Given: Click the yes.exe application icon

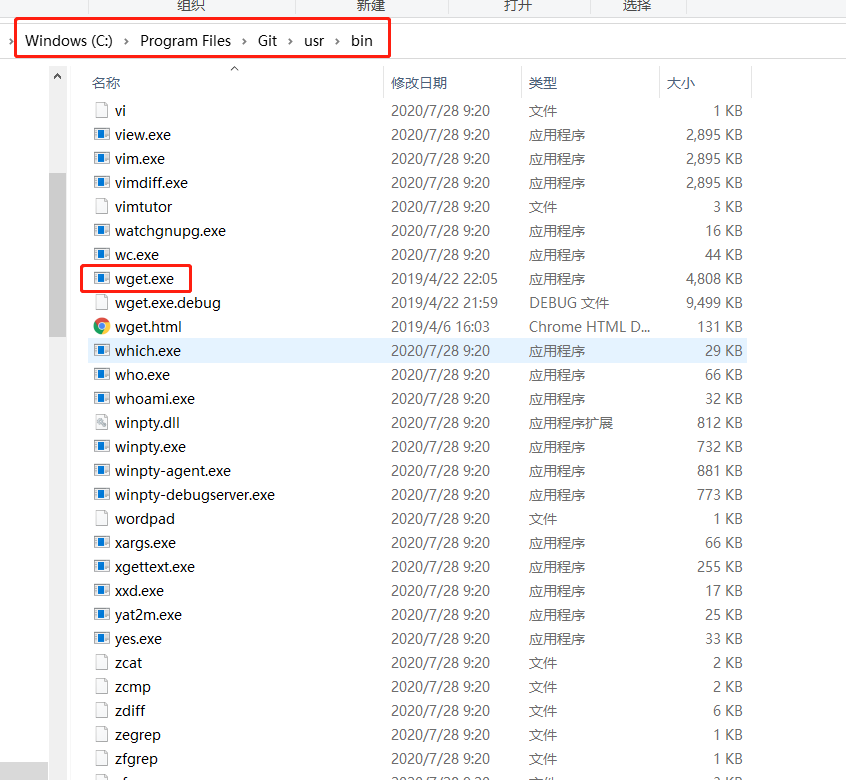Looking at the screenshot, I should coord(101,638).
